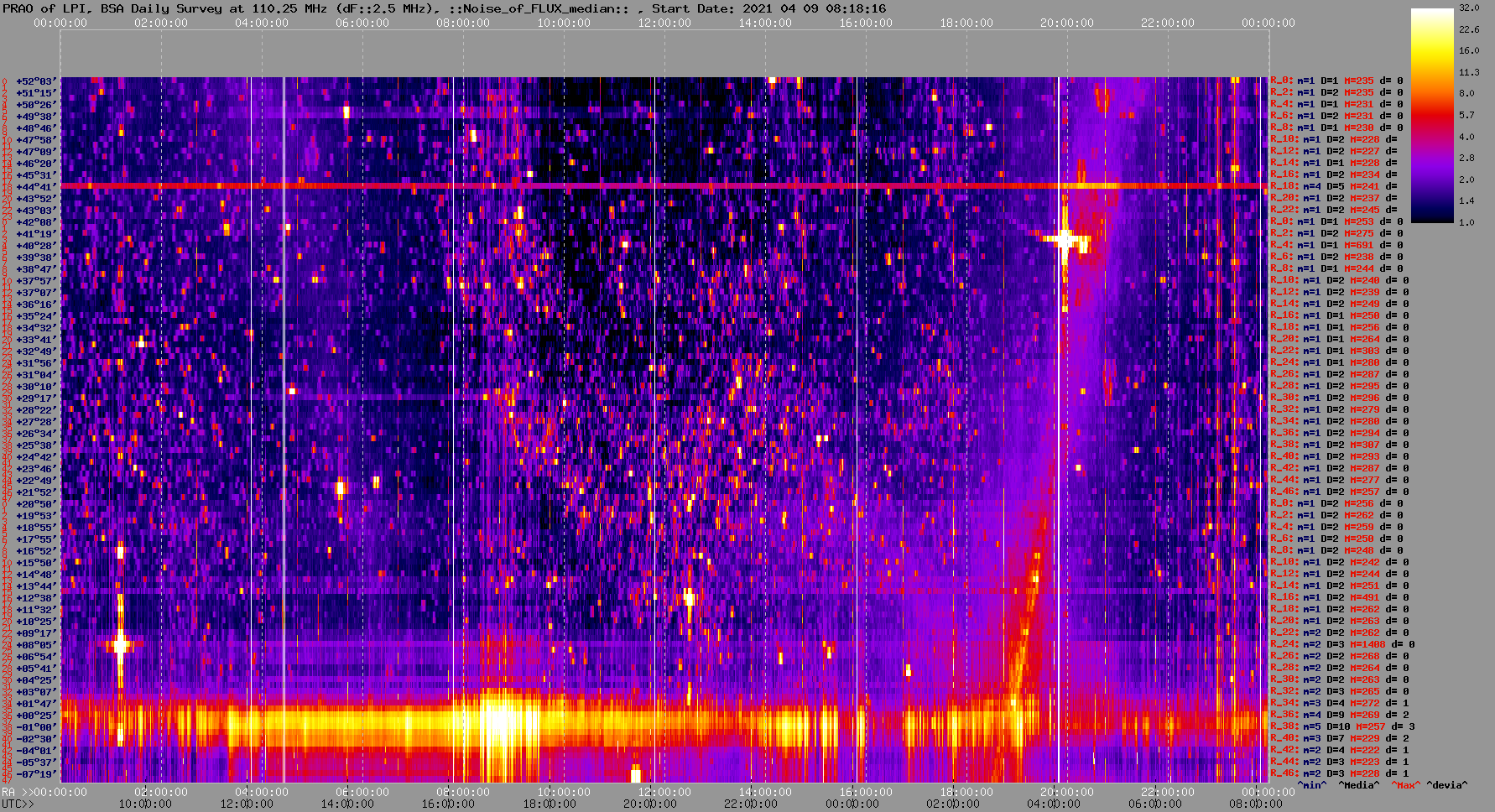This screenshot has width=1495, height=812.
Task: Click the +49°38' declination label
Action: pyautogui.click(x=37, y=117)
